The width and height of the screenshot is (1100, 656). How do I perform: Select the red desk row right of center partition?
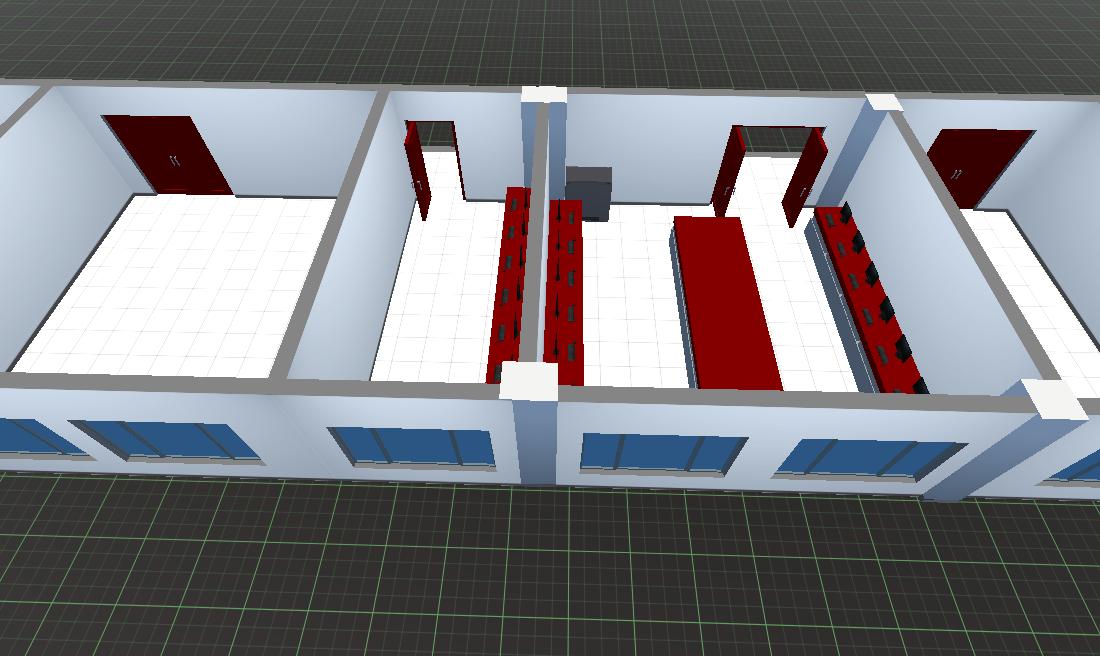(564, 290)
